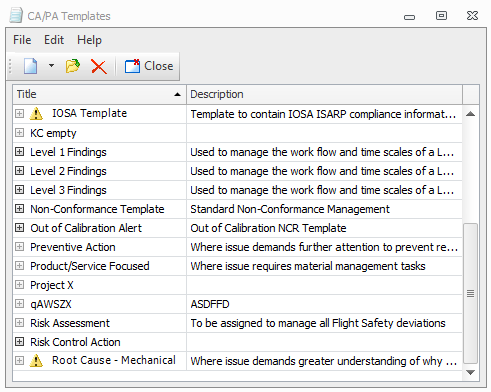Click description 'Where issue demands greater understanding'
Screen dimensions: 491x392
coord(323,361)
